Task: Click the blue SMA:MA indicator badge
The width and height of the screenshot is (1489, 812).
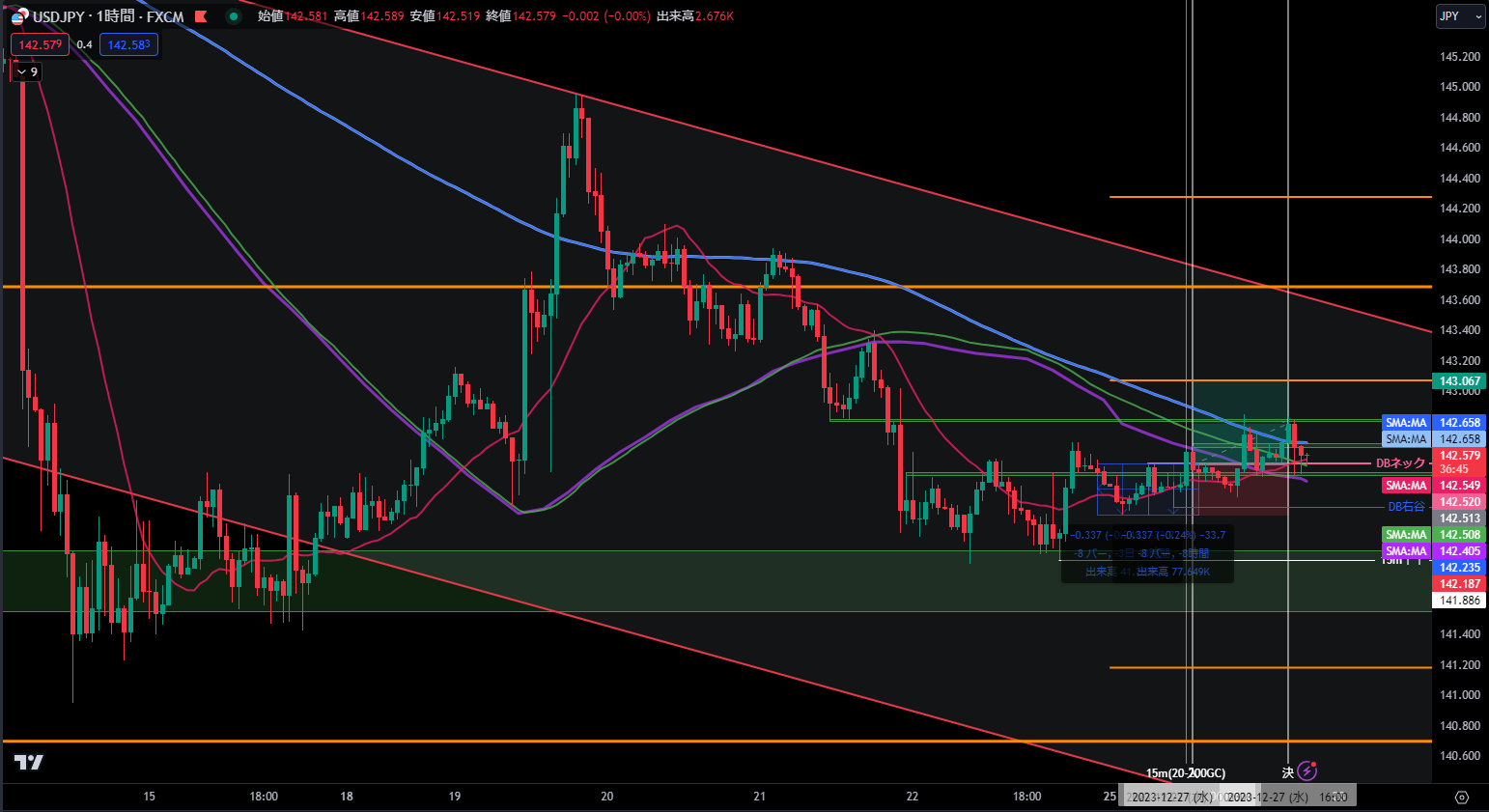Action: [x=1407, y=422]
